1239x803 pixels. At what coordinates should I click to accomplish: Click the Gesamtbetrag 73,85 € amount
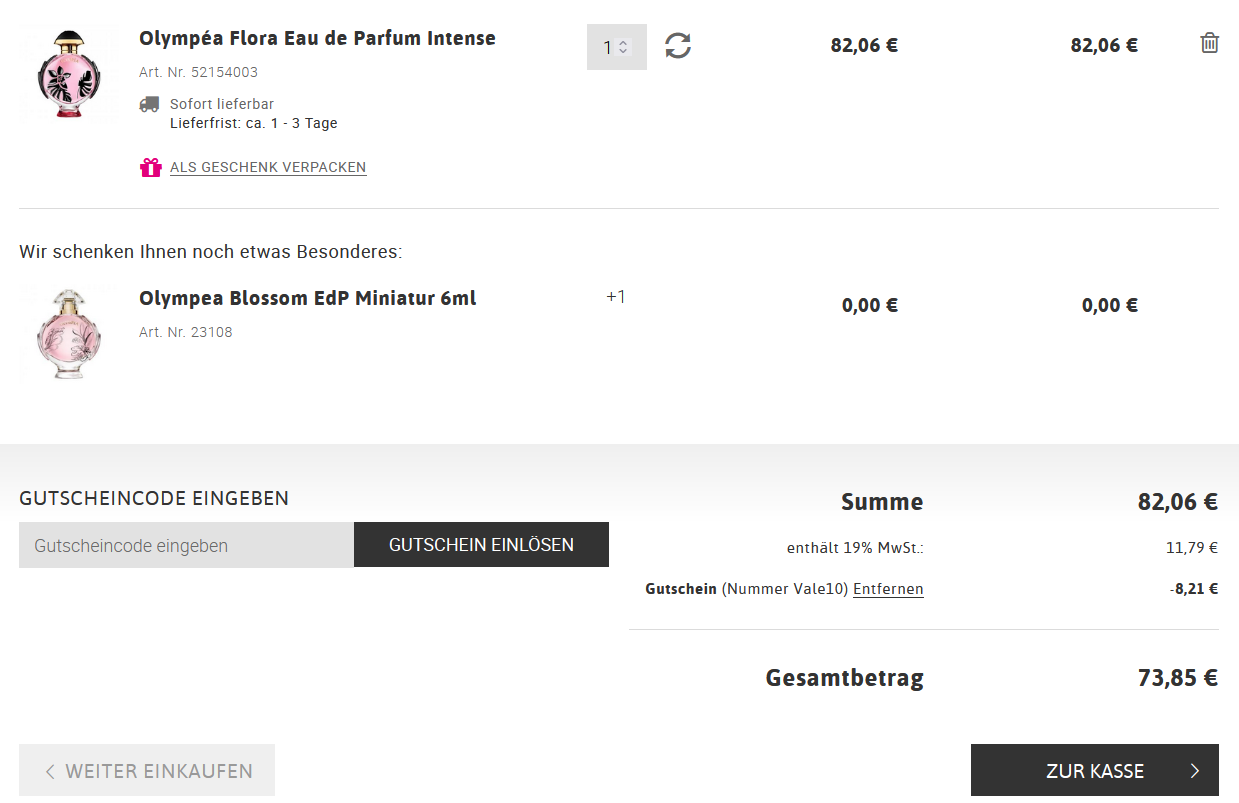point(1177,678)
